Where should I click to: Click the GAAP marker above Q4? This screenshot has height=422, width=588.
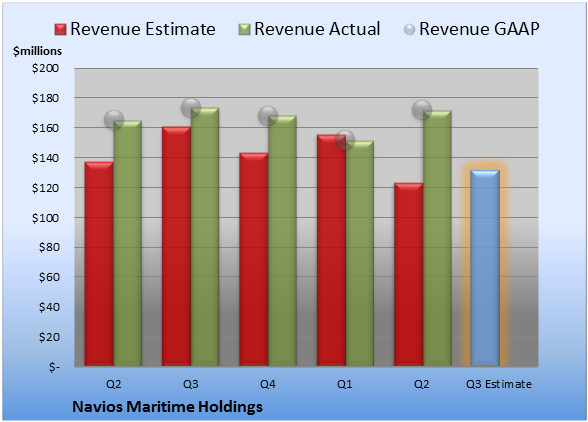pos(268,116)
